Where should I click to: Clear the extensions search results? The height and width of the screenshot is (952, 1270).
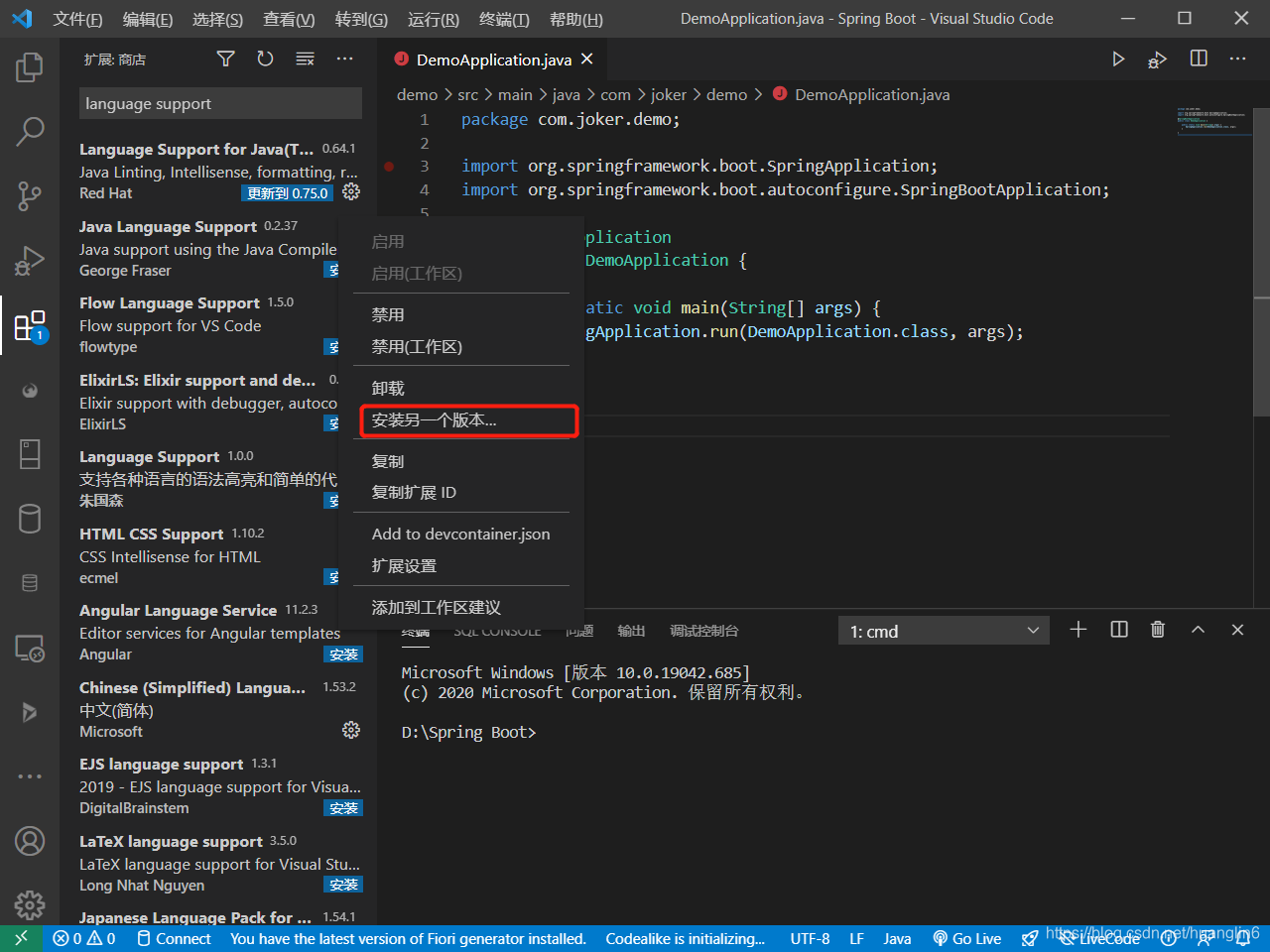pyautogui.click(x=306, y=59)
